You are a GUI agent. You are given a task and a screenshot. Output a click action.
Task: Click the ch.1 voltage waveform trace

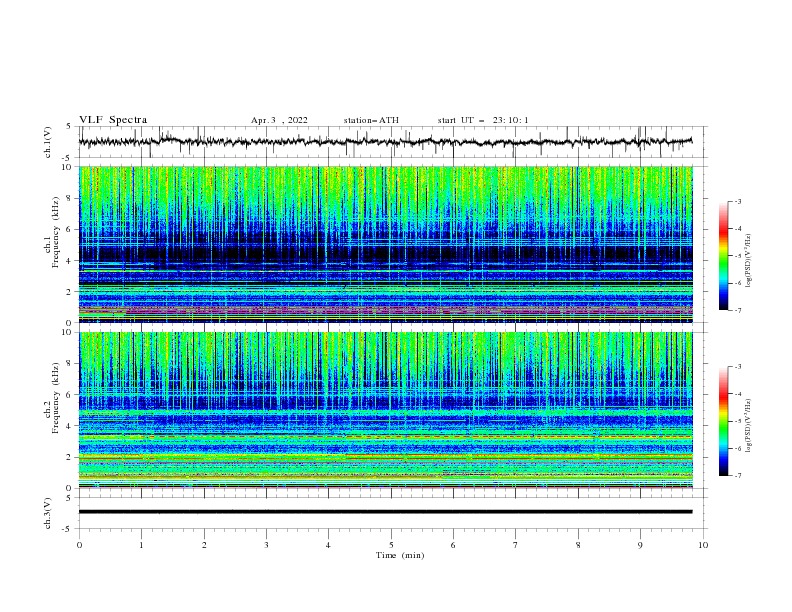[x=385, y=142]
